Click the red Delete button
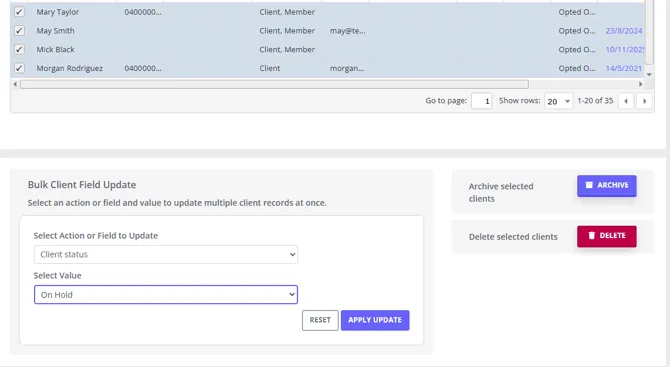This screenshot has width=670, height=367. point(607,236)
